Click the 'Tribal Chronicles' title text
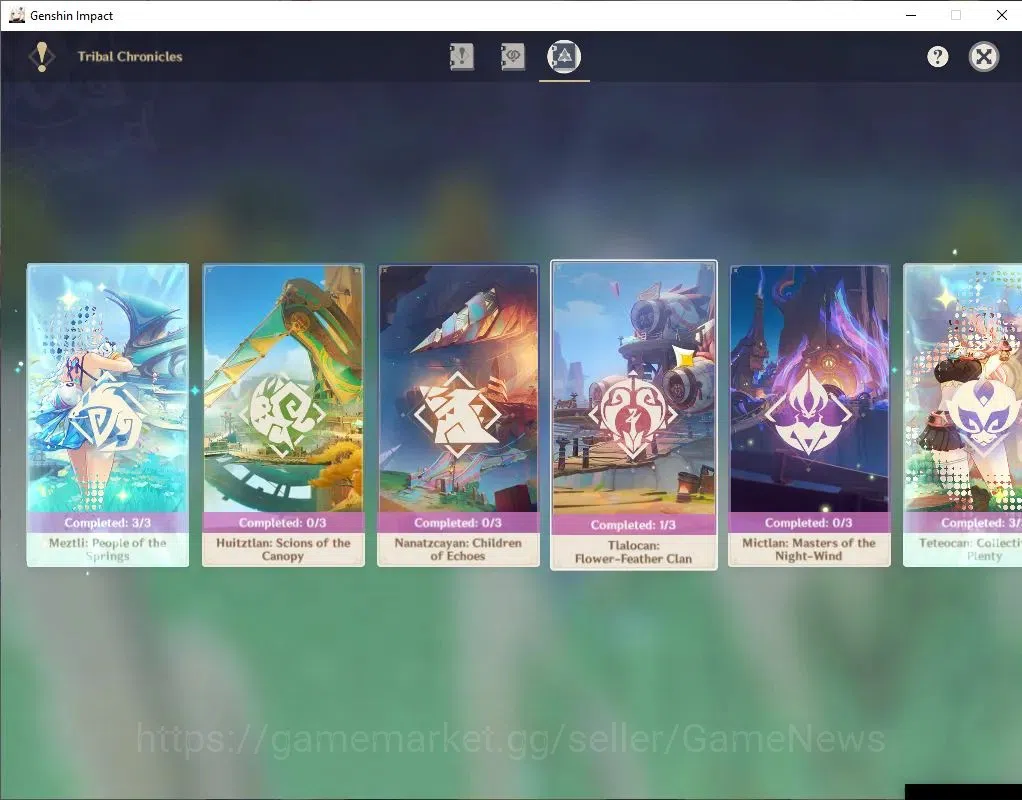1022x800 pixels. [x=130, y=57]
